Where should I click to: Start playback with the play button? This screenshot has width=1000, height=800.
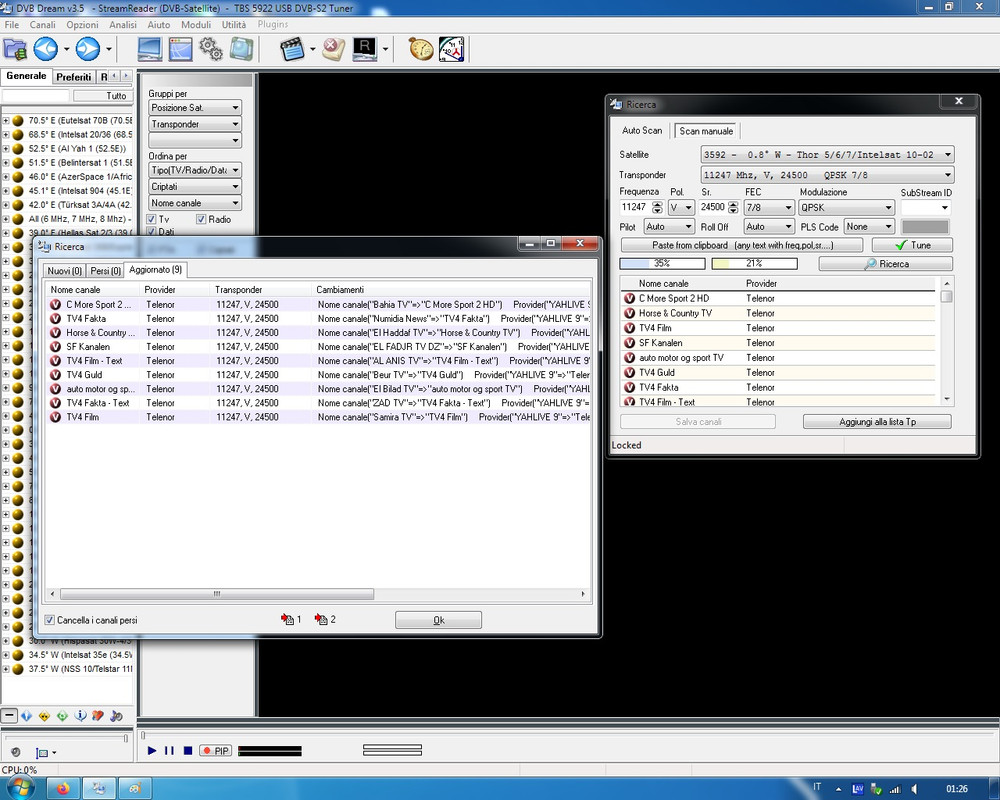click(x=152, y=750)
